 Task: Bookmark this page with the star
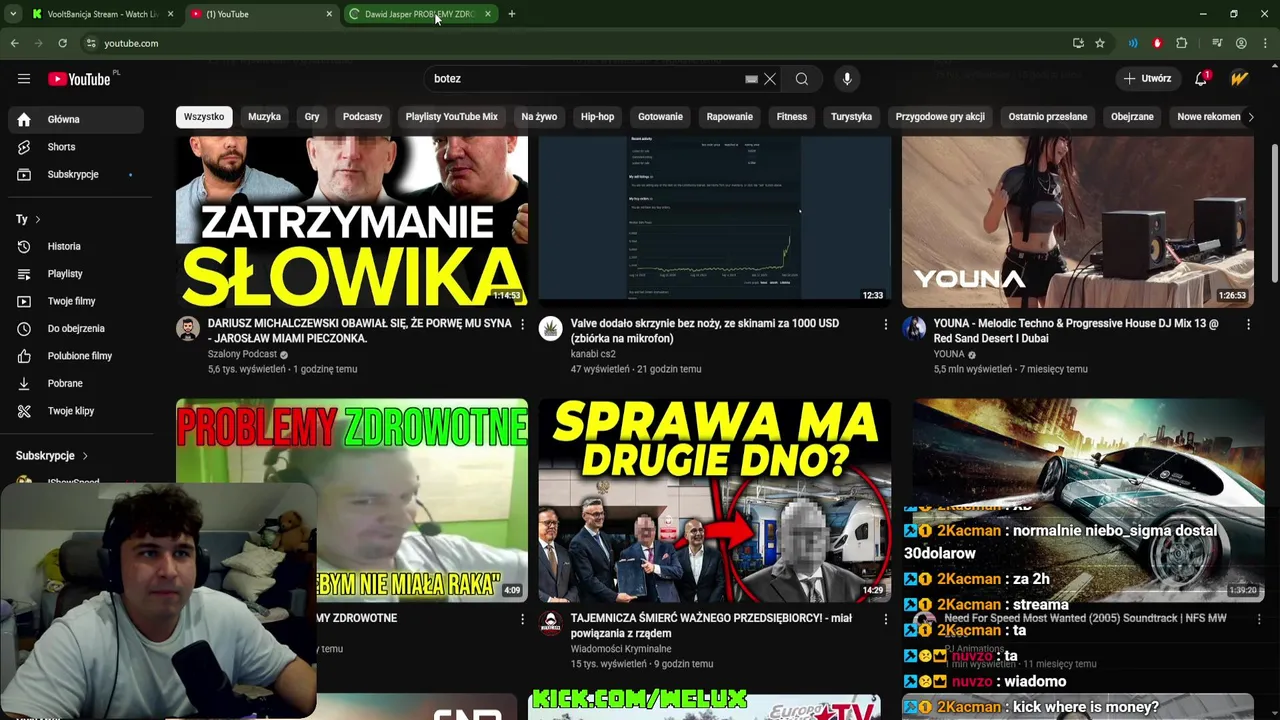click(x=1100, y=43)
